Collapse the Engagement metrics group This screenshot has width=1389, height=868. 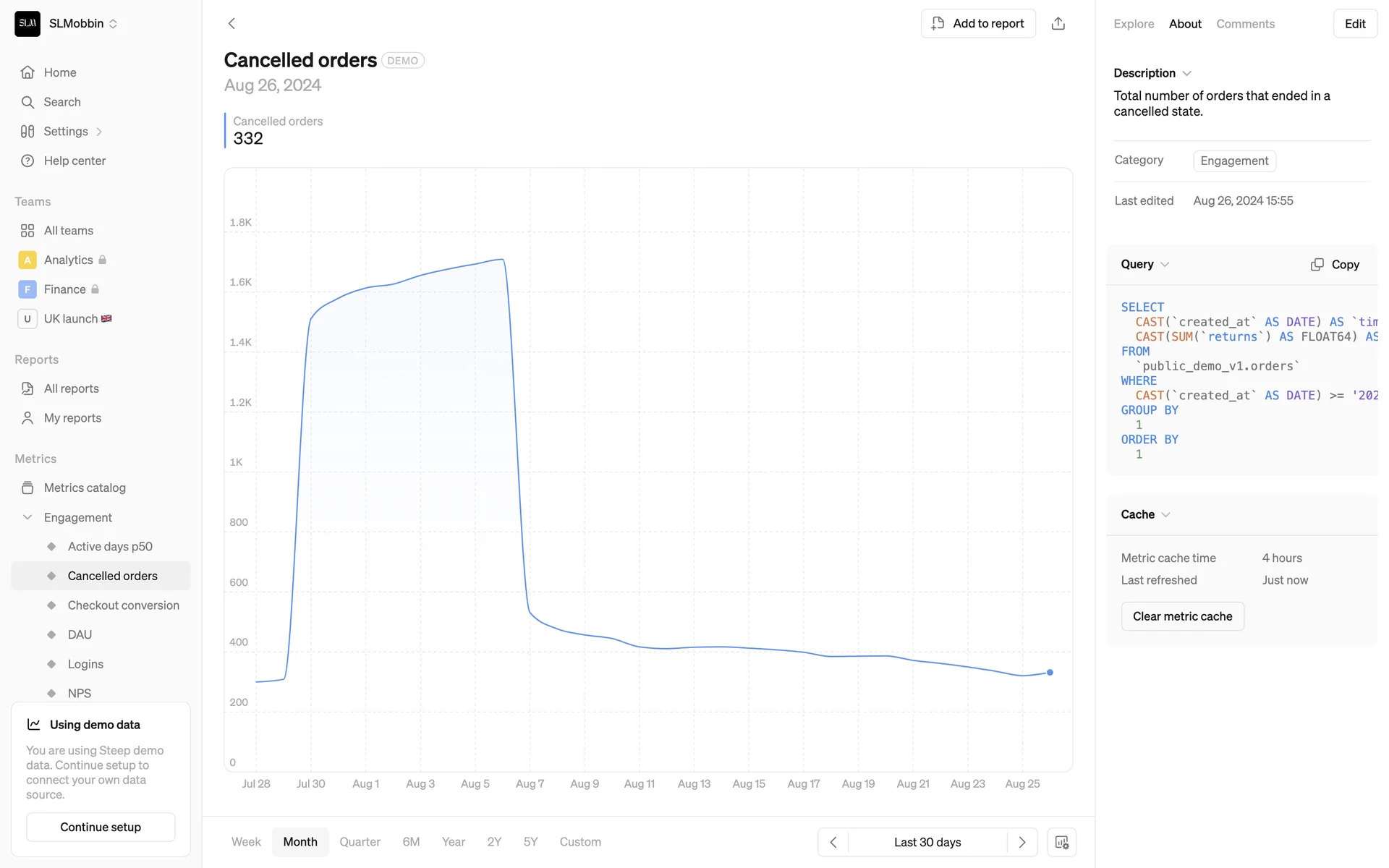point(27,517)
